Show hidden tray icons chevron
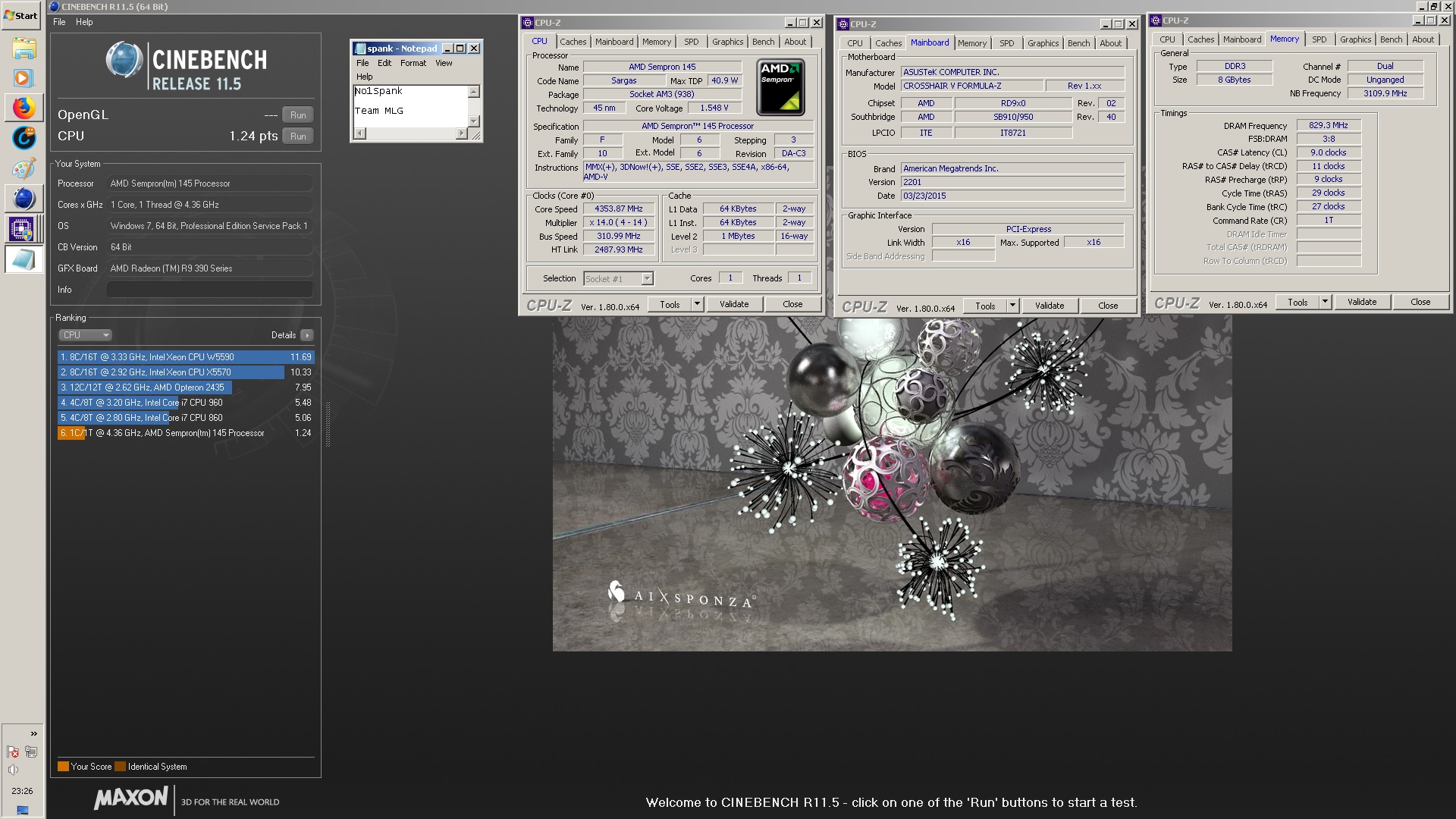This screenshot has width=1456, height=819. [33, 733]
